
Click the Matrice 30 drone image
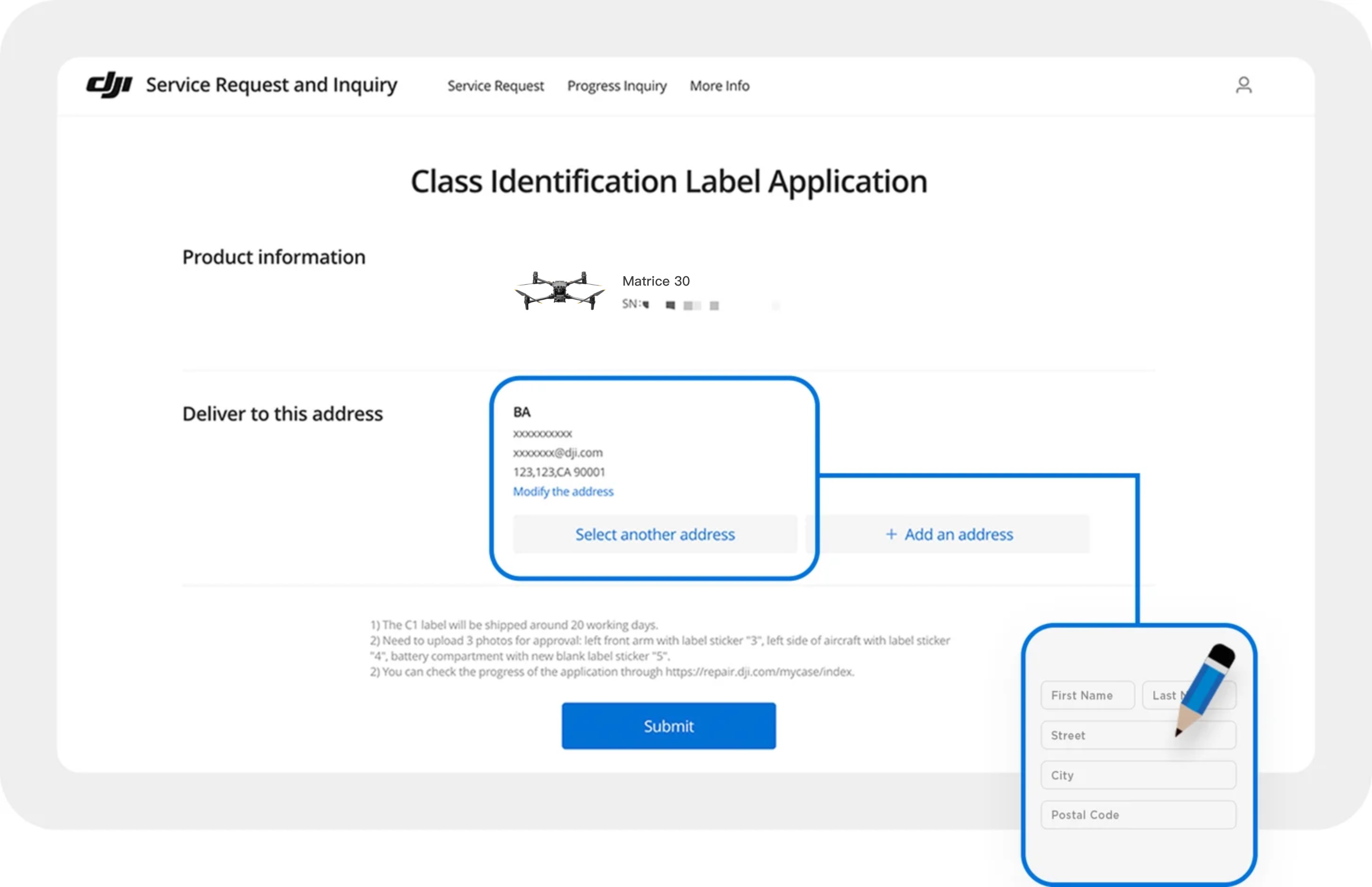[557, 290]
